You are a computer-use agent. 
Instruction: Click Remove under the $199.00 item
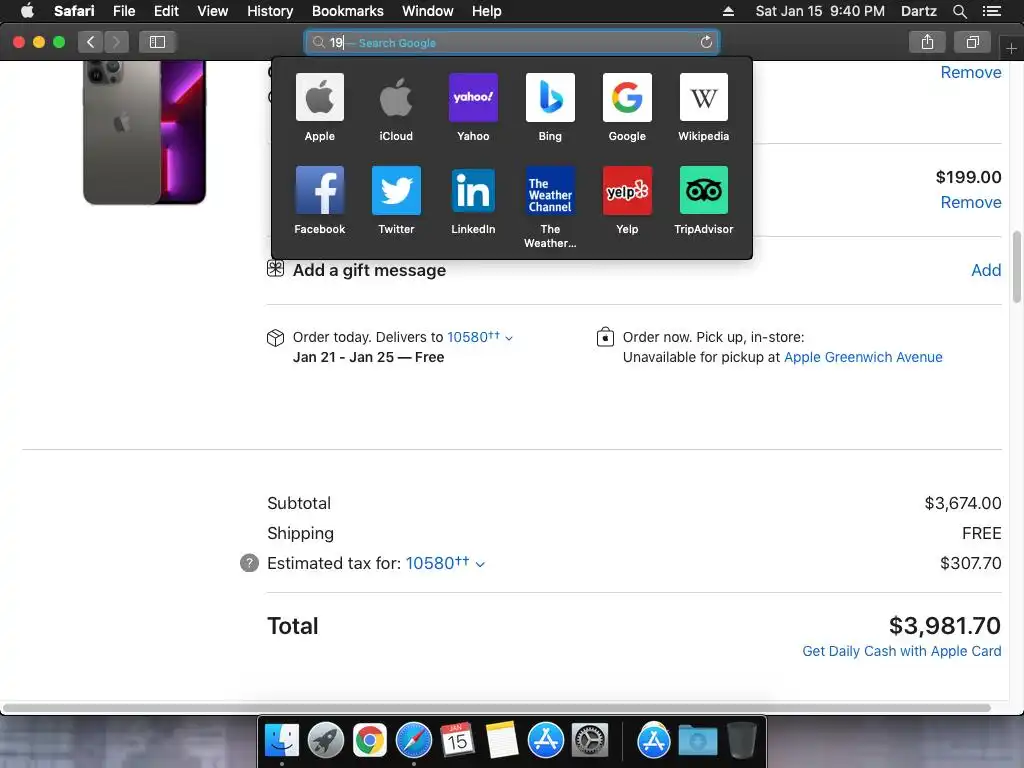[x=970, y=202]
